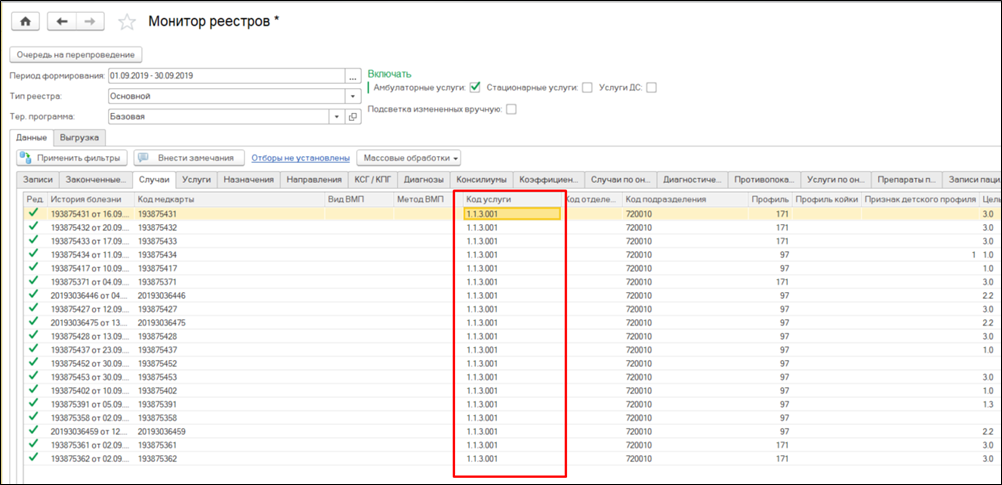Screen dimensions: 1002x485
Task: Click the Применить фильтры button
Action: [71, 158]
